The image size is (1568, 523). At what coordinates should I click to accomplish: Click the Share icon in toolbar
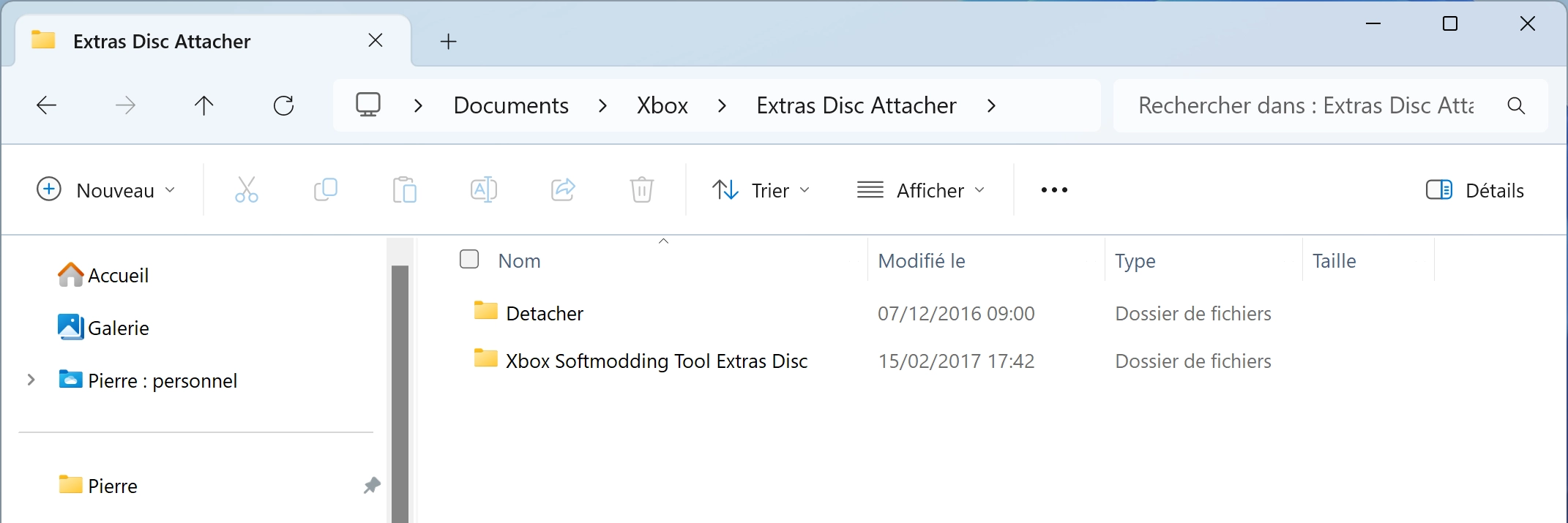pos(563,190)
